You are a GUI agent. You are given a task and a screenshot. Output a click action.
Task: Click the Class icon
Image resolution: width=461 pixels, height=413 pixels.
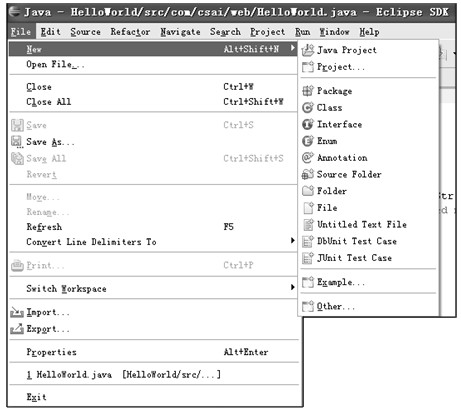click(x=308, y=108)
